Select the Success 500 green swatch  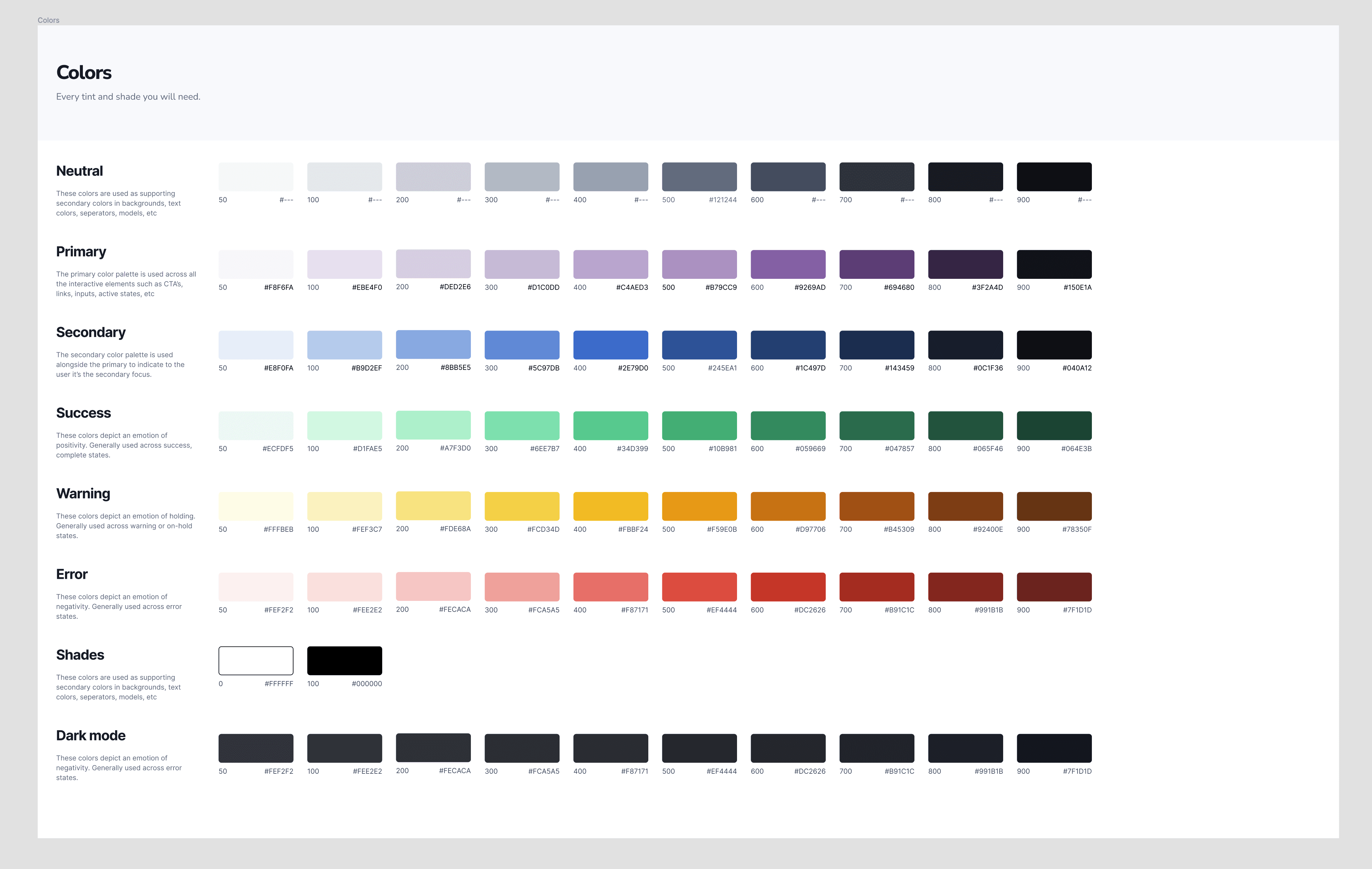tap(699, 425)
